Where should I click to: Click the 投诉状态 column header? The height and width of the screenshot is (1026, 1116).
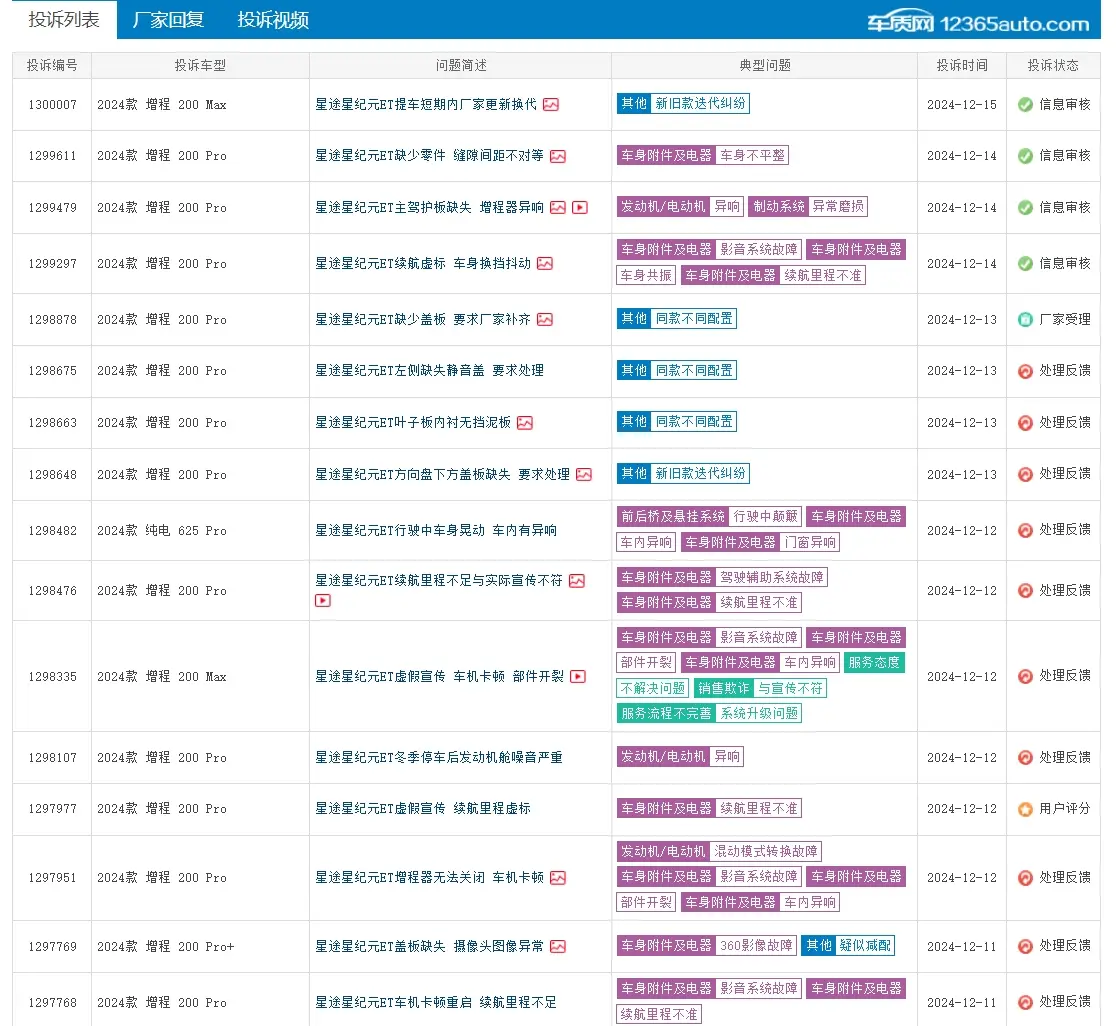[x=1053, y=65]
